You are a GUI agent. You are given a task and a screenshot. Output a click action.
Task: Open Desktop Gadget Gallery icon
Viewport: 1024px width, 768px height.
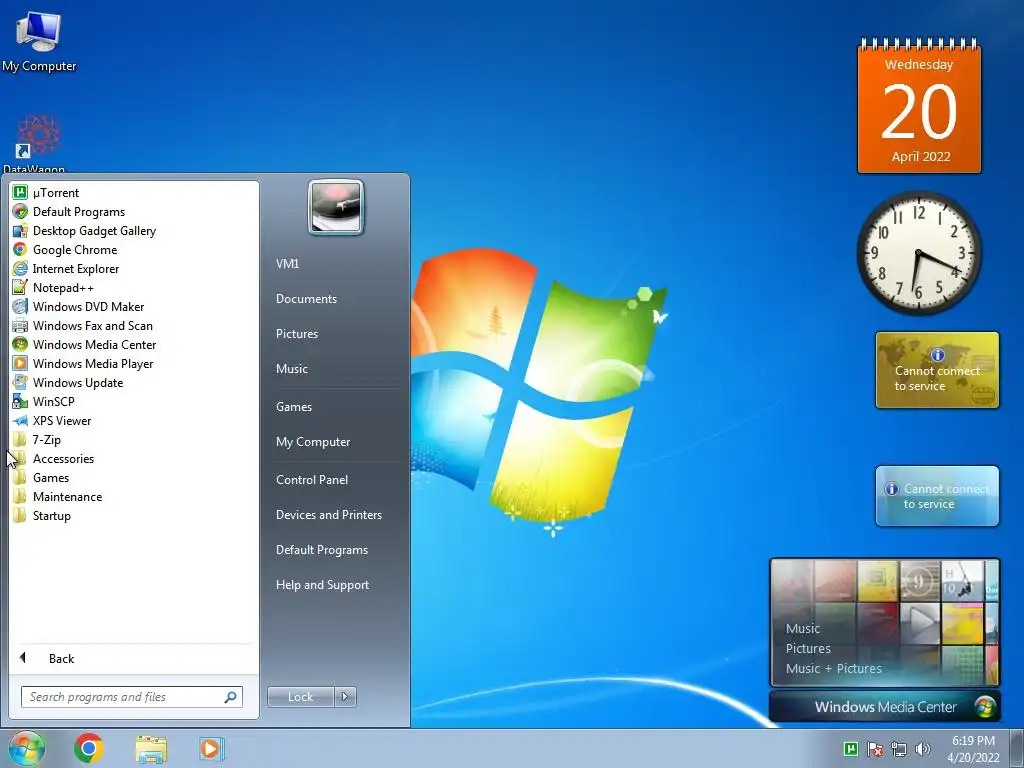(20, 231)
